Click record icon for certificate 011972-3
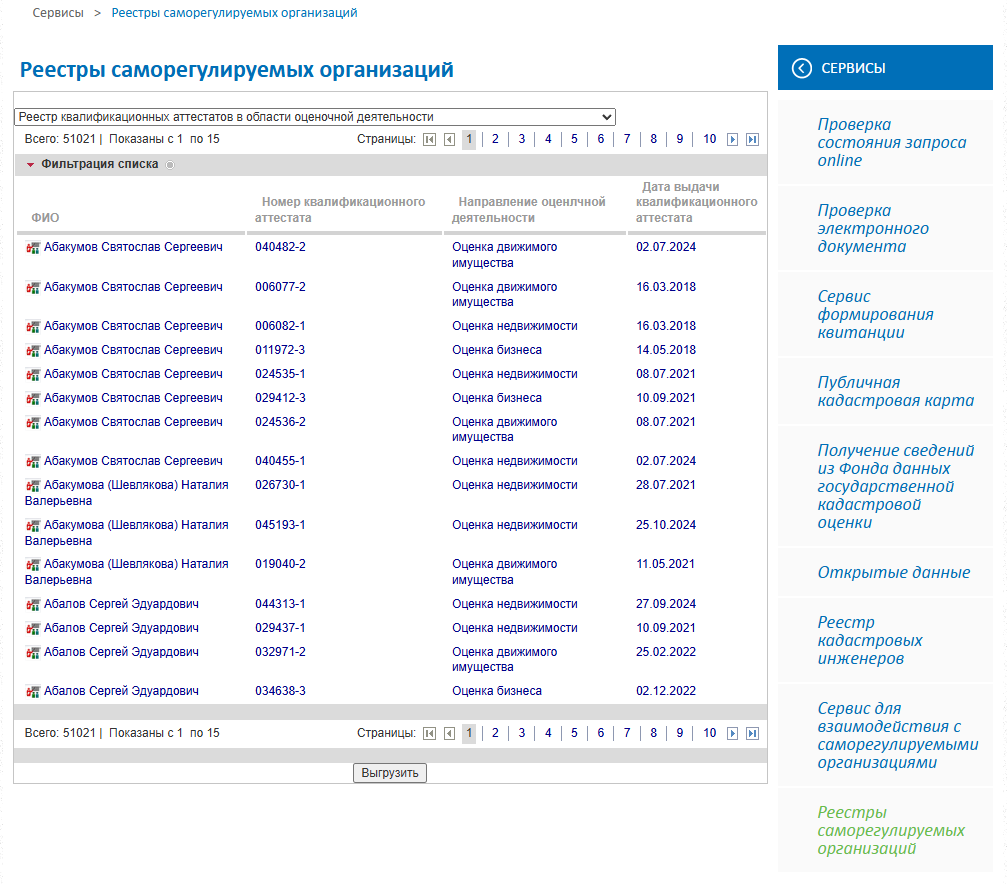The image size is (1007, 884). [x=33, y=351]
